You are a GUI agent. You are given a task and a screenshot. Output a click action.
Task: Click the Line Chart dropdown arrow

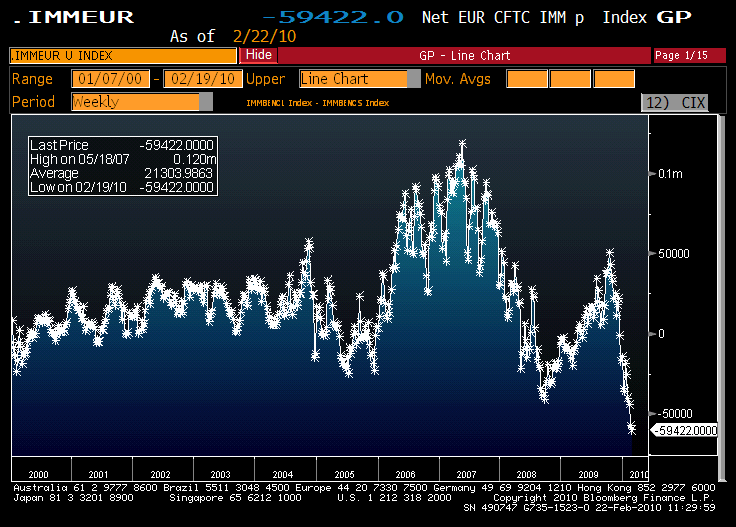pyautogui.click(x=414, y=79)
